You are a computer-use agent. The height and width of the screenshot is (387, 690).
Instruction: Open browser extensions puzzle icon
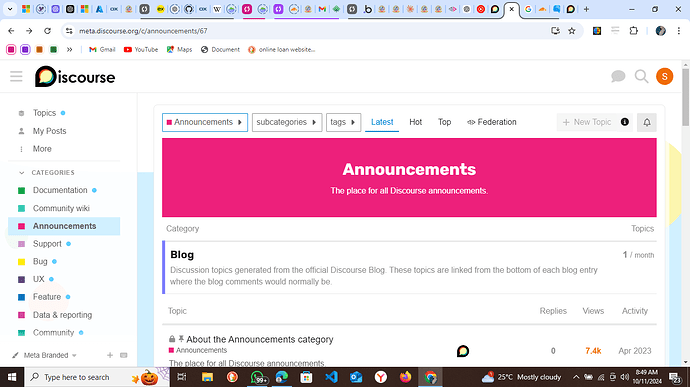pyautogui.click(x=634, y=31)
